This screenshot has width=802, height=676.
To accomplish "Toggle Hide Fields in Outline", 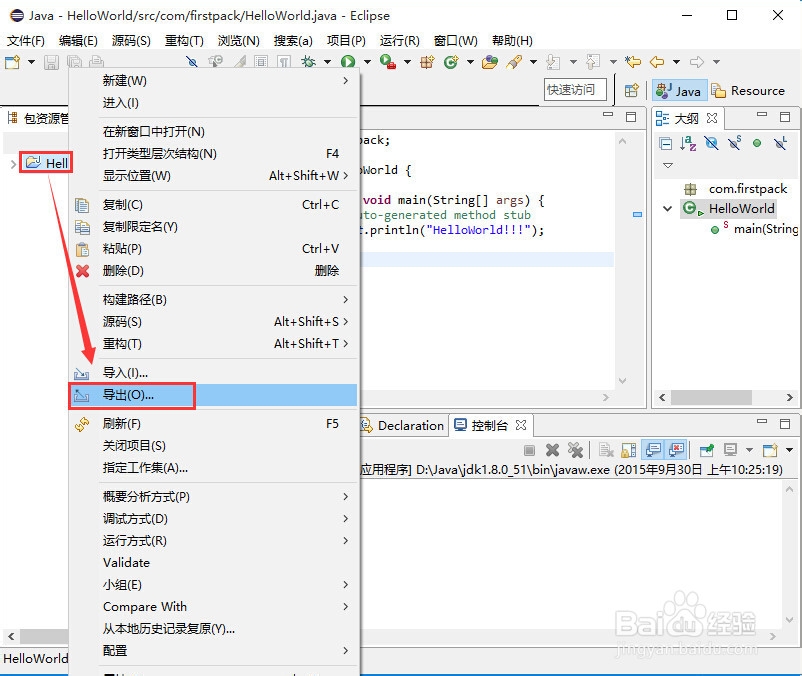I will tap(711, 143).
